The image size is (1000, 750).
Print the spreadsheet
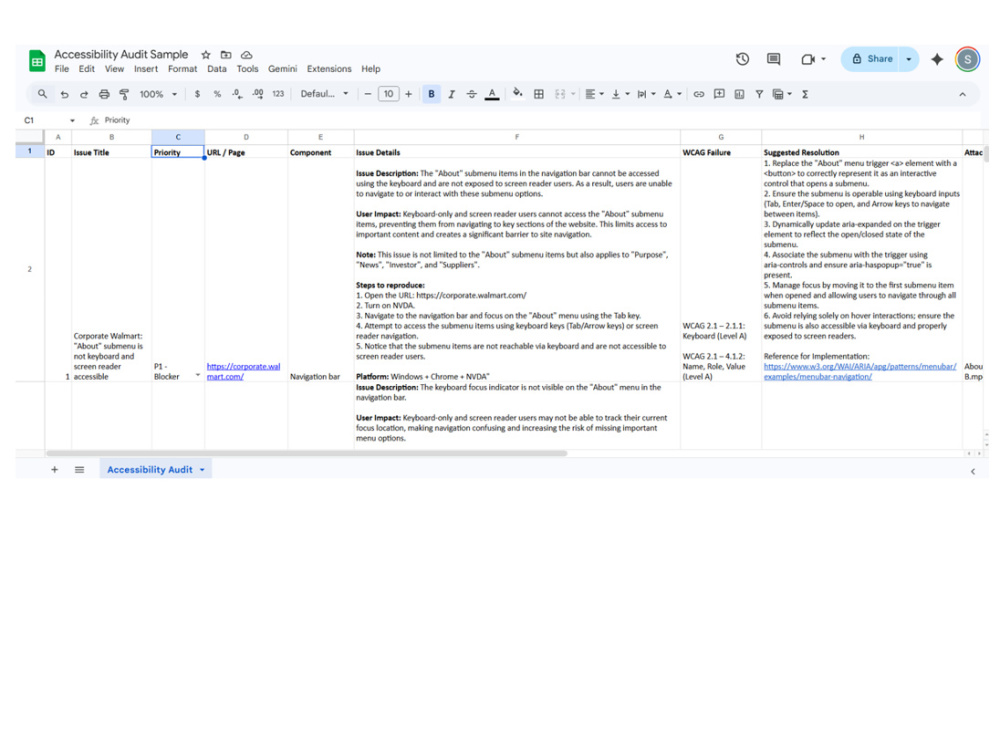[x=104, y=94]
